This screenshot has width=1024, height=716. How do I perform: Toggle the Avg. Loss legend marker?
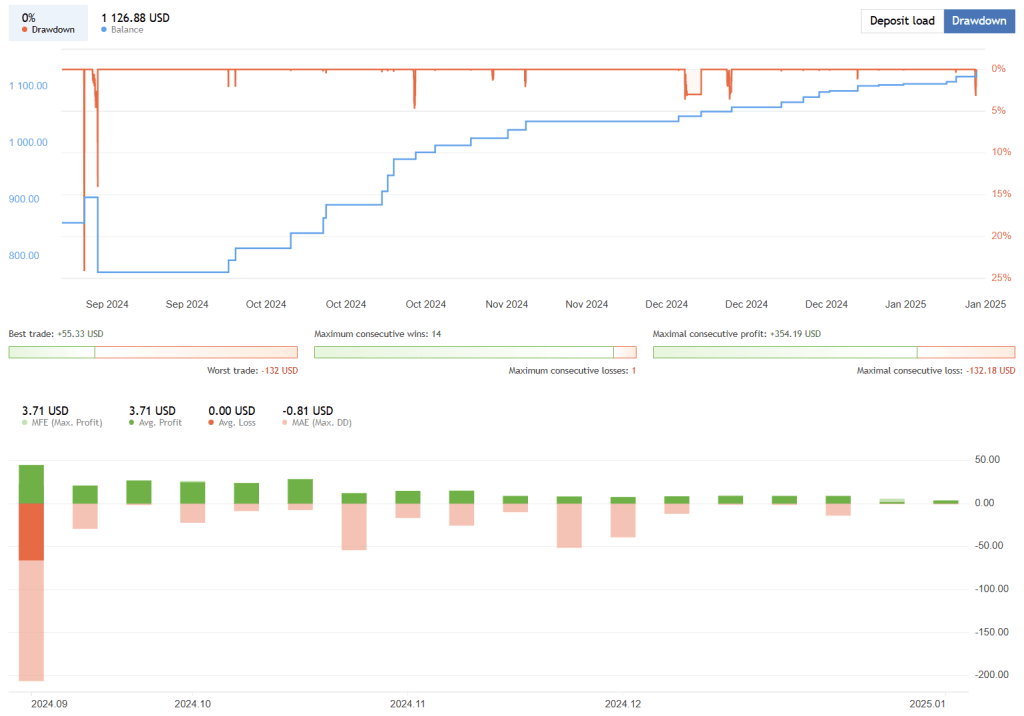pos(211,423)
